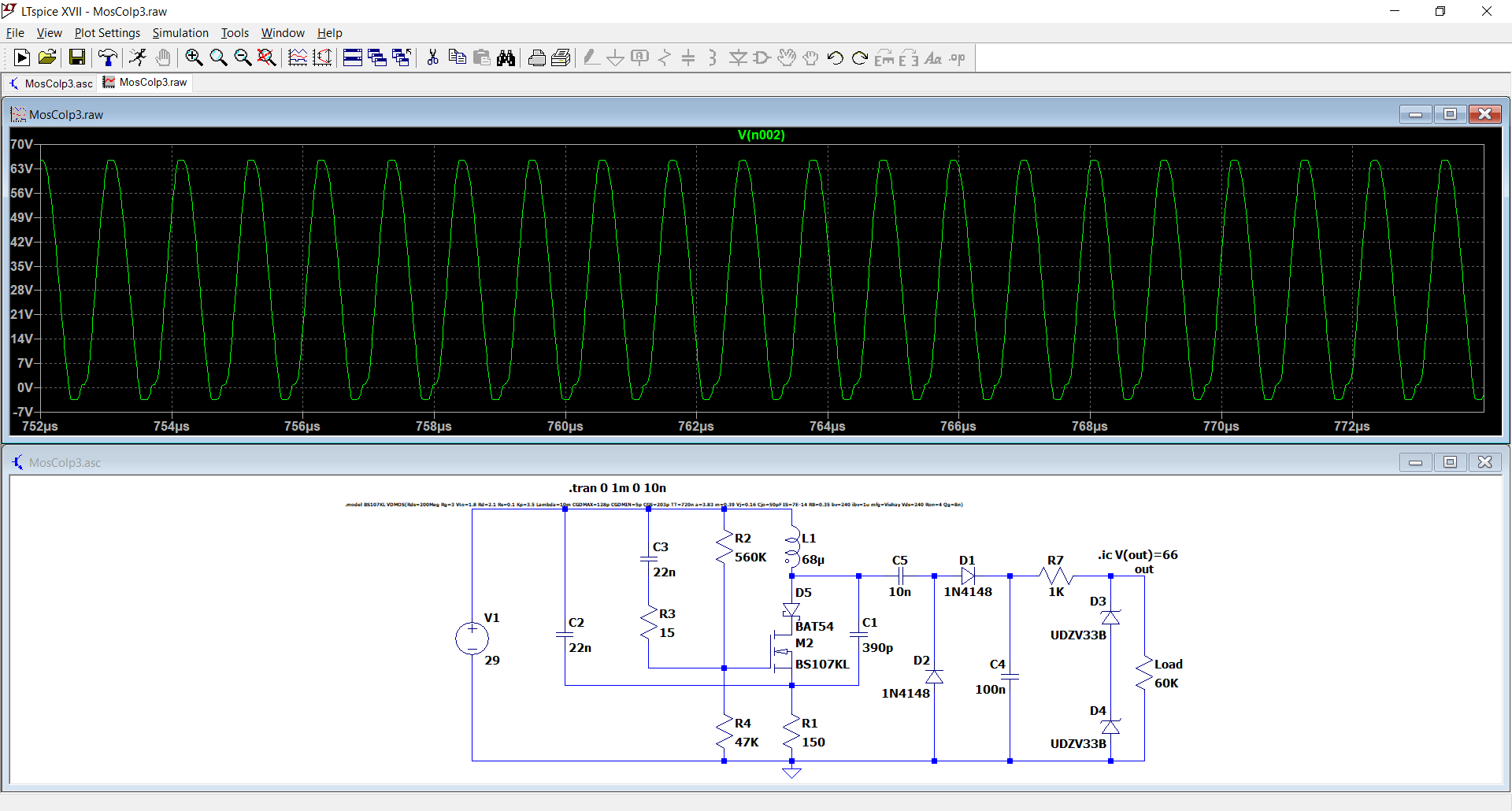Click the V1 voltage source symbol
The height and width of the screenshot is (811, 1512).
[x=472, y=639]
